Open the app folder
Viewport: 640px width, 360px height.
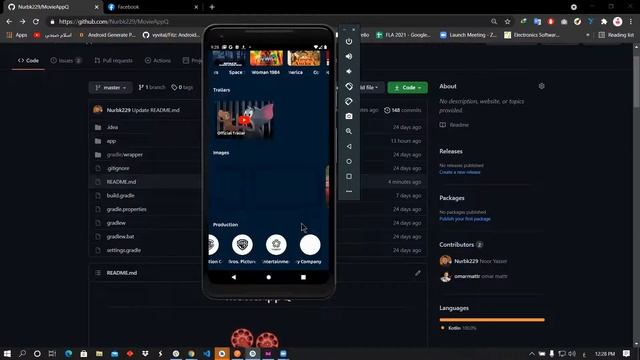pos(111,141)
